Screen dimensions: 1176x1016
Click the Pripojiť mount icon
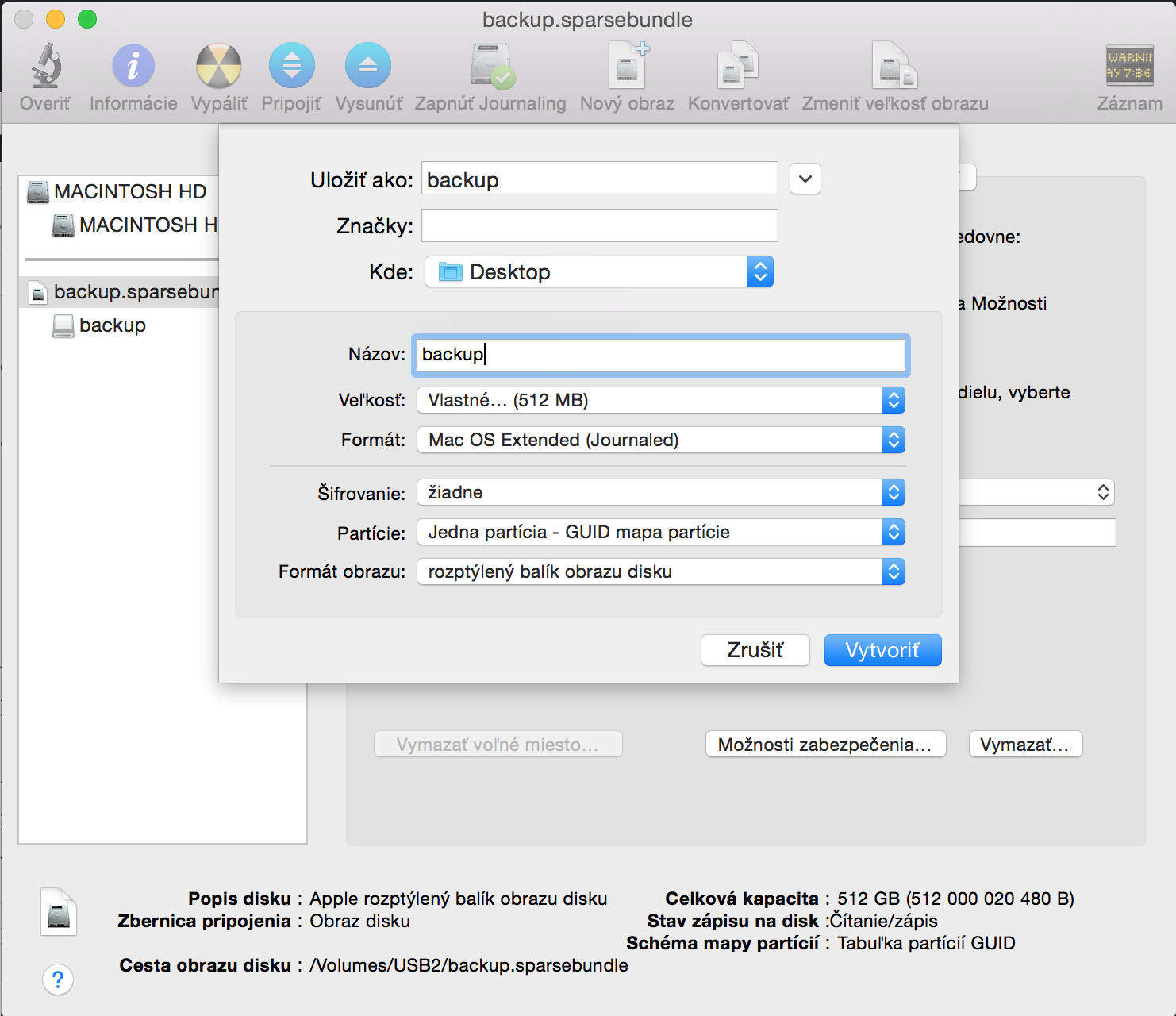tap(291, 65)
